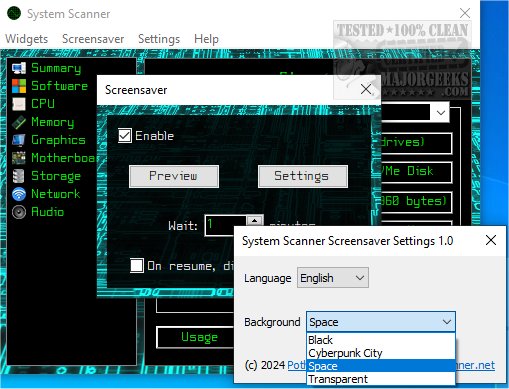Open the Help menu

(206, 39)
